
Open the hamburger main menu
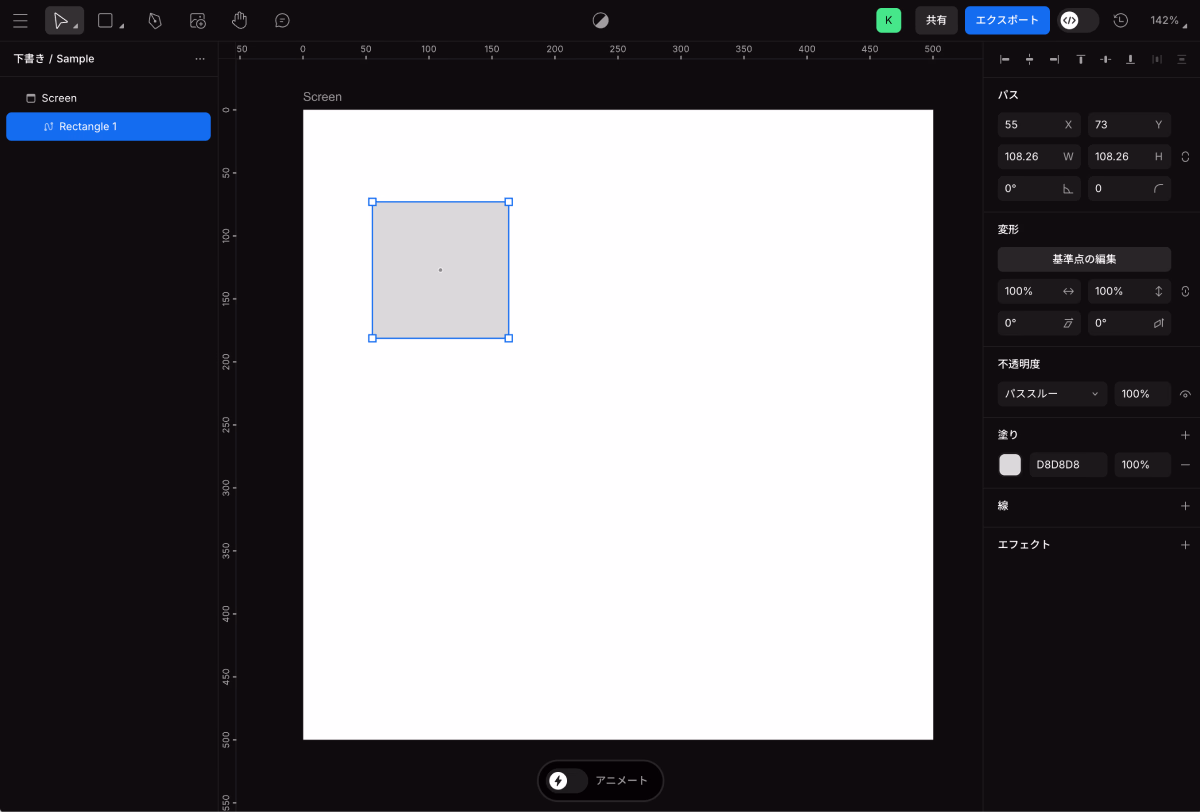click(20, 21)
